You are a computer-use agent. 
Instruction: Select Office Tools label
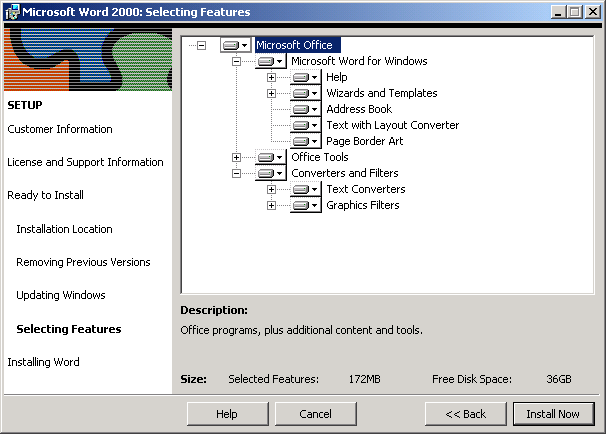tap(320, 157)
